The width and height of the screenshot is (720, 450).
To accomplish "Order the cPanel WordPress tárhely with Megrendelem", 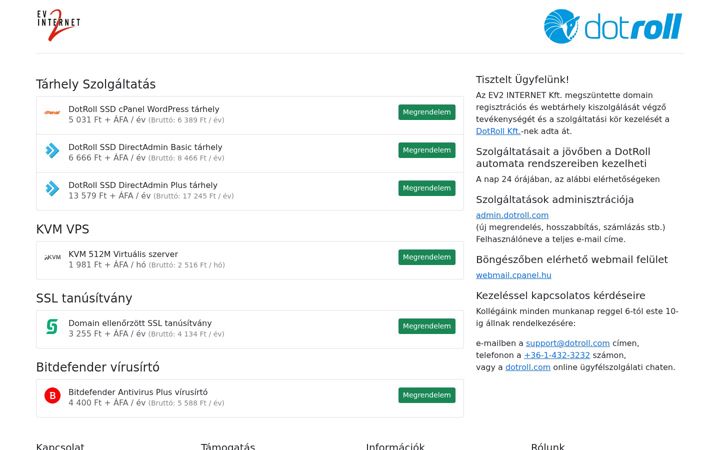I will (x=427, y=112).
